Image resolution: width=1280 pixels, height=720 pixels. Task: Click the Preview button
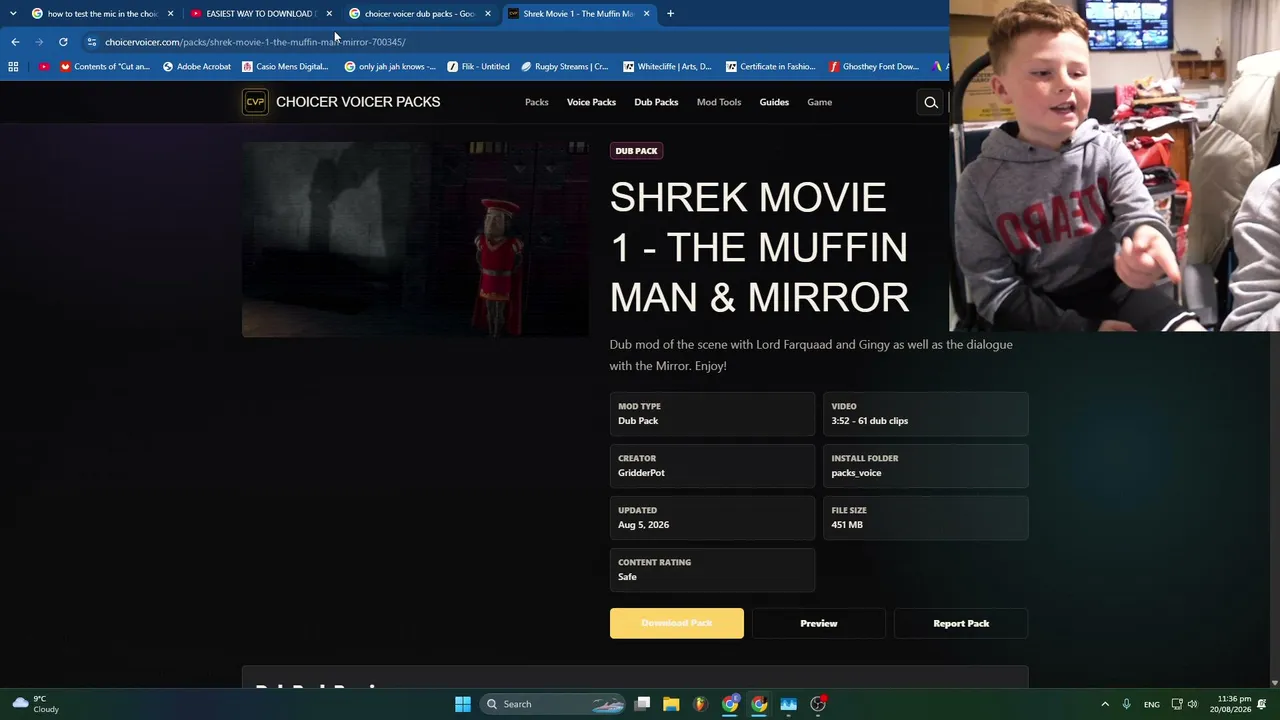(819, 623)
